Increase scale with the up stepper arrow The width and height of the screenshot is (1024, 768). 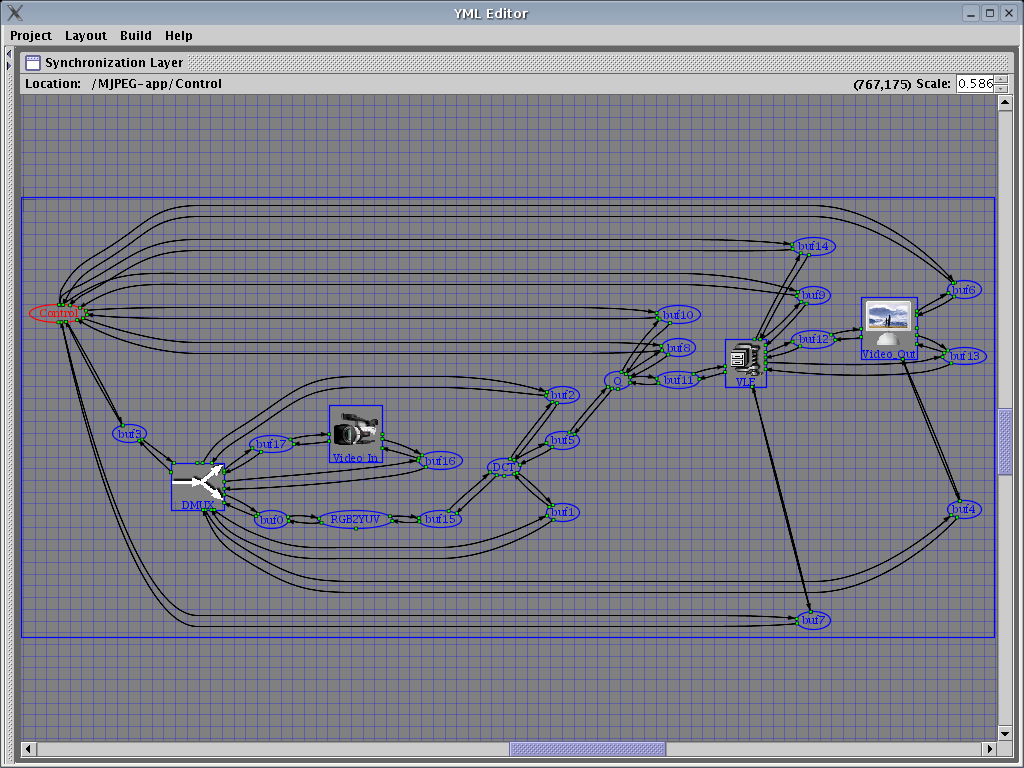(1001, 79)
